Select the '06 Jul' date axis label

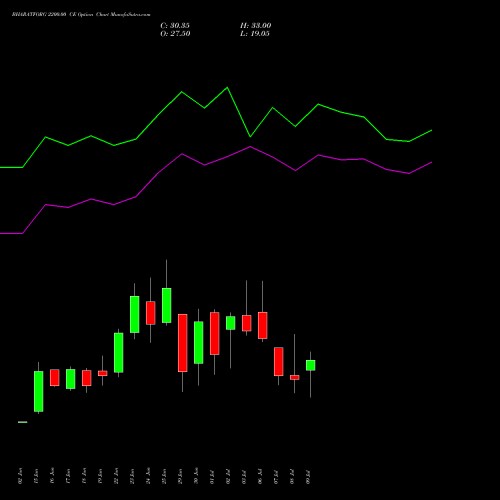pyautogui.click(x=260, y=476)
